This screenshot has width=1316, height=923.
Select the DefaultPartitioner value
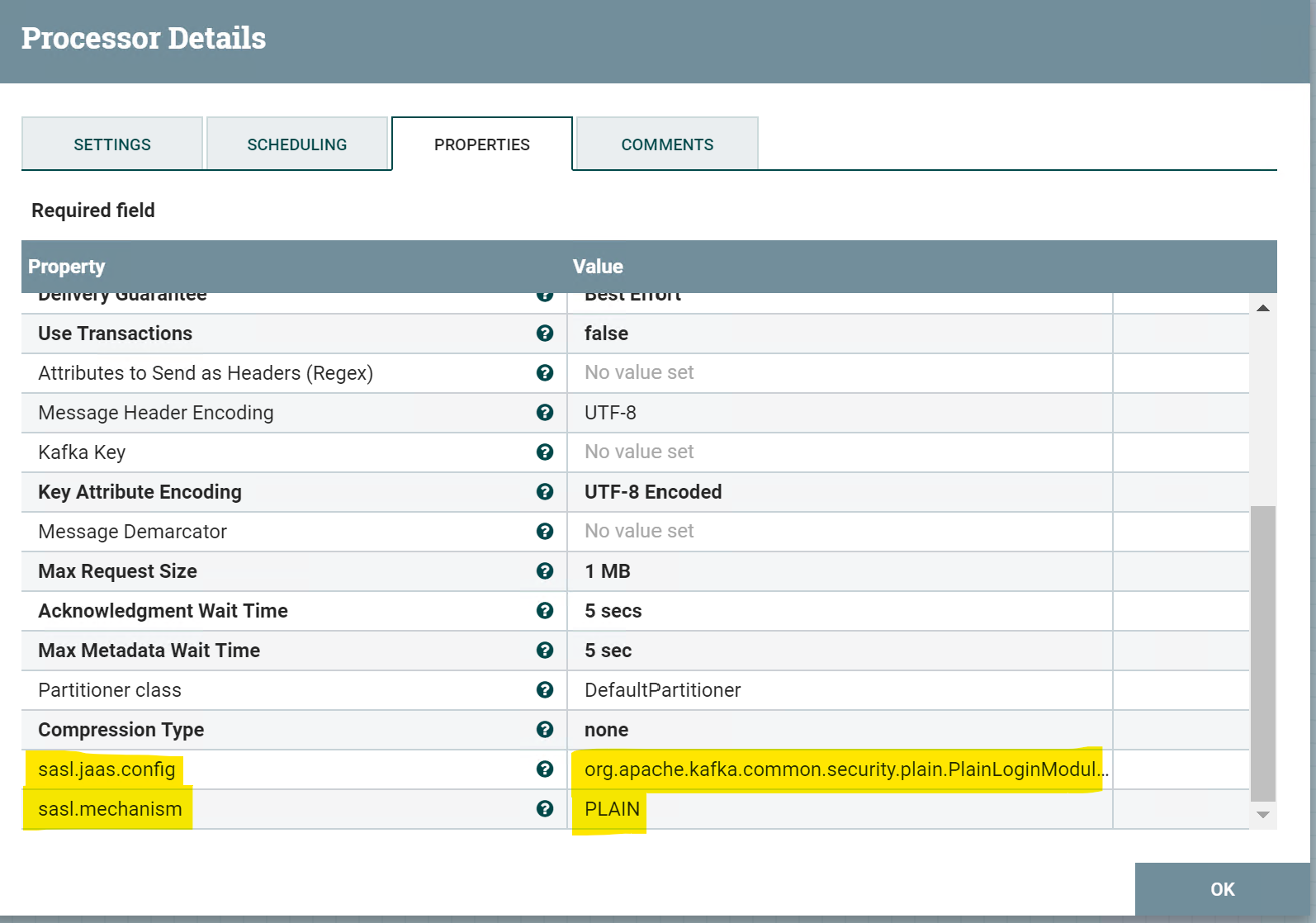coord(663,690)
